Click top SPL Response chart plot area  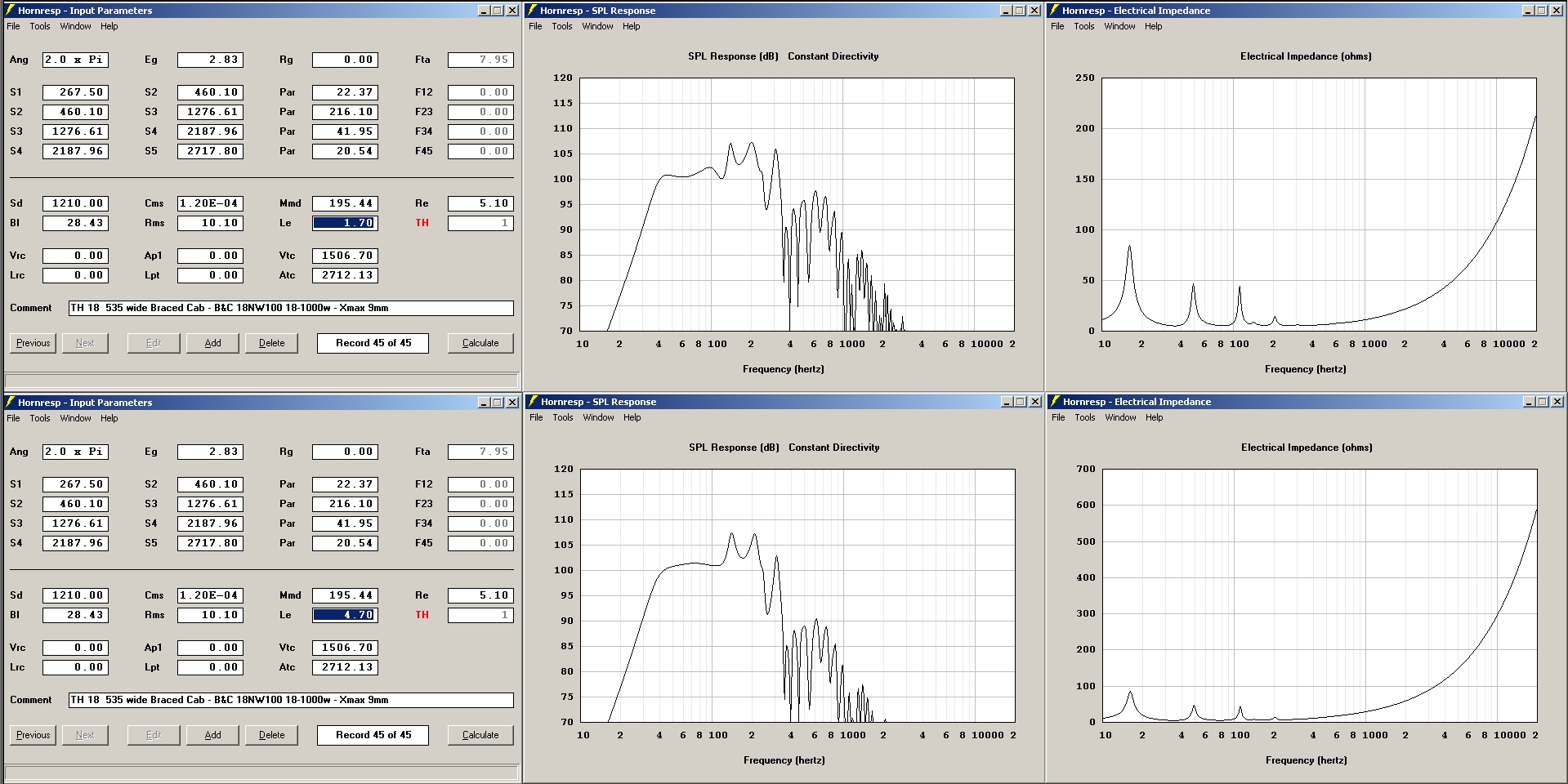pos(797,204)
